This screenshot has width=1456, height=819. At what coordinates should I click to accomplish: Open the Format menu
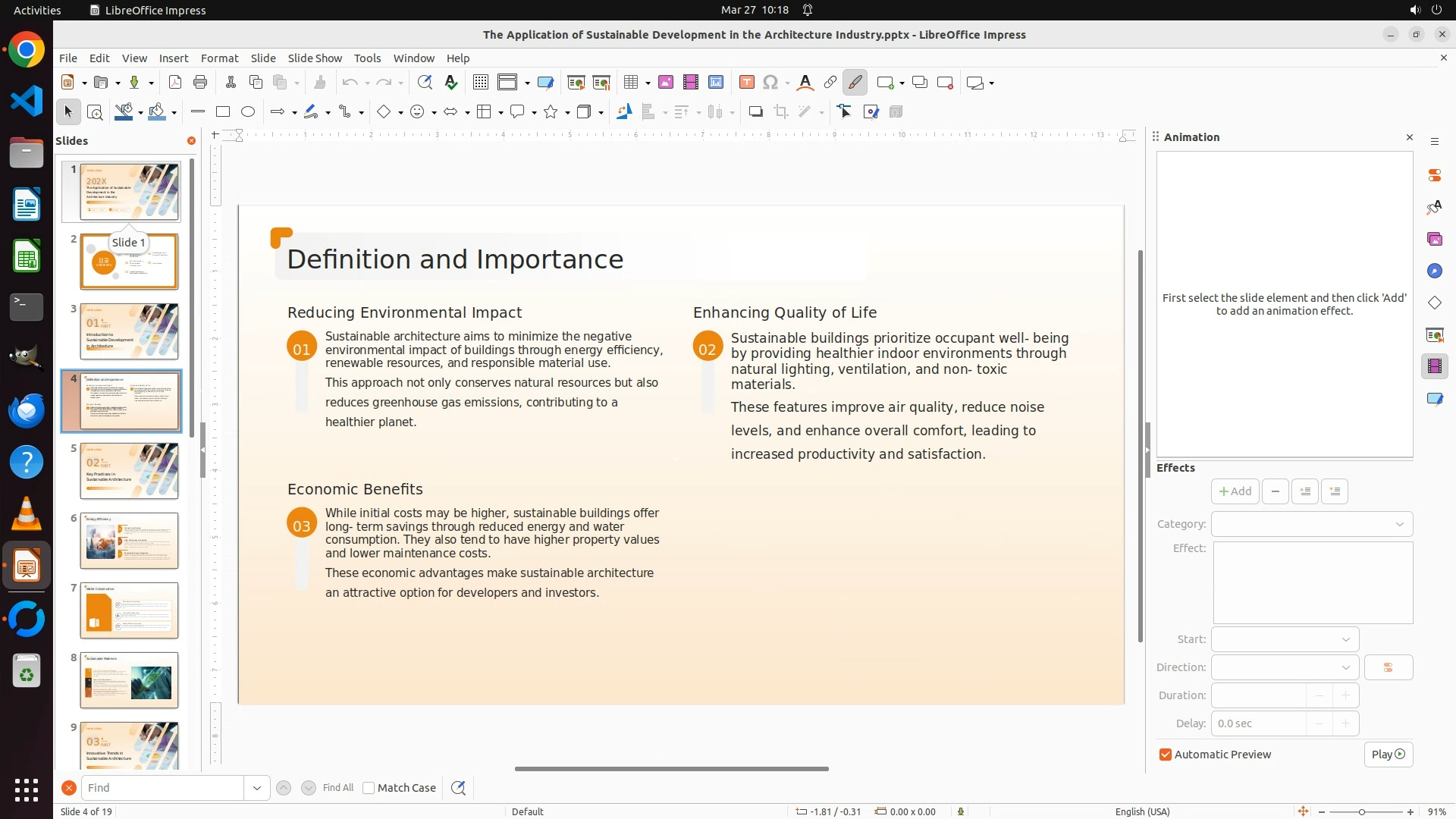[219, 58]
